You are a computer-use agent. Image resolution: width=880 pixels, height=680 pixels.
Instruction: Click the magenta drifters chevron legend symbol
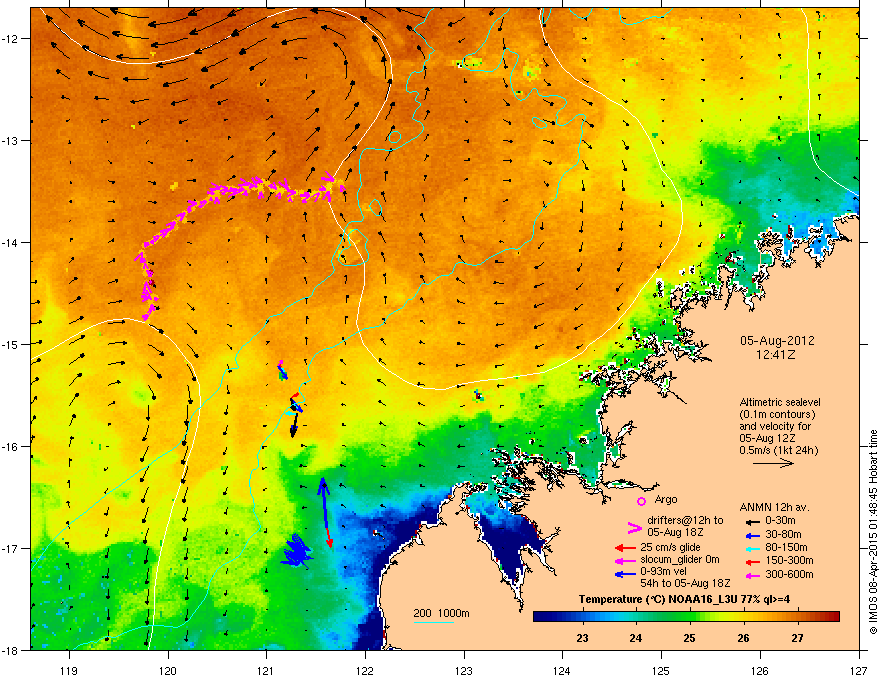coord(634,527)
